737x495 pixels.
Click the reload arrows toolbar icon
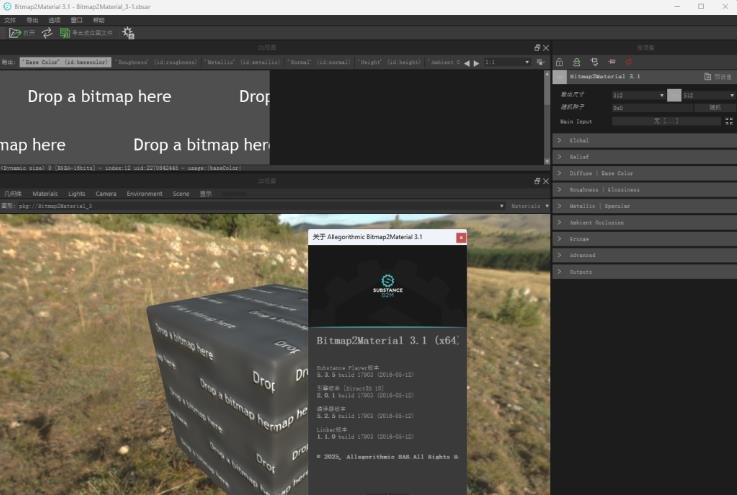tap(47, 33)
